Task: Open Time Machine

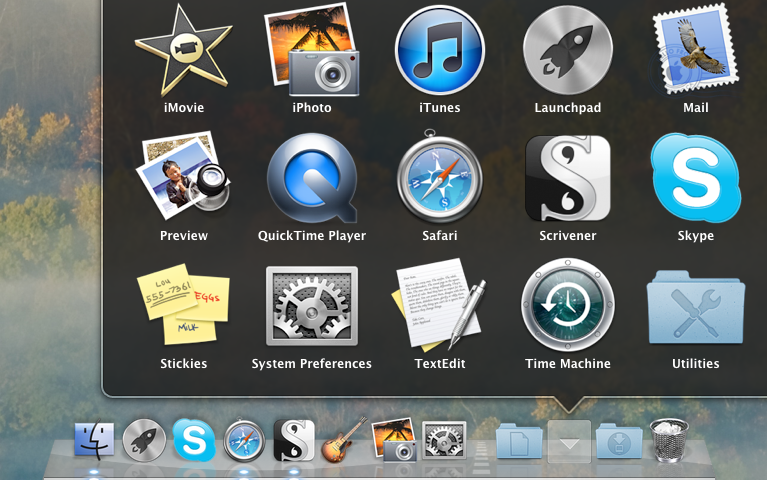Action: click(568, 306)
